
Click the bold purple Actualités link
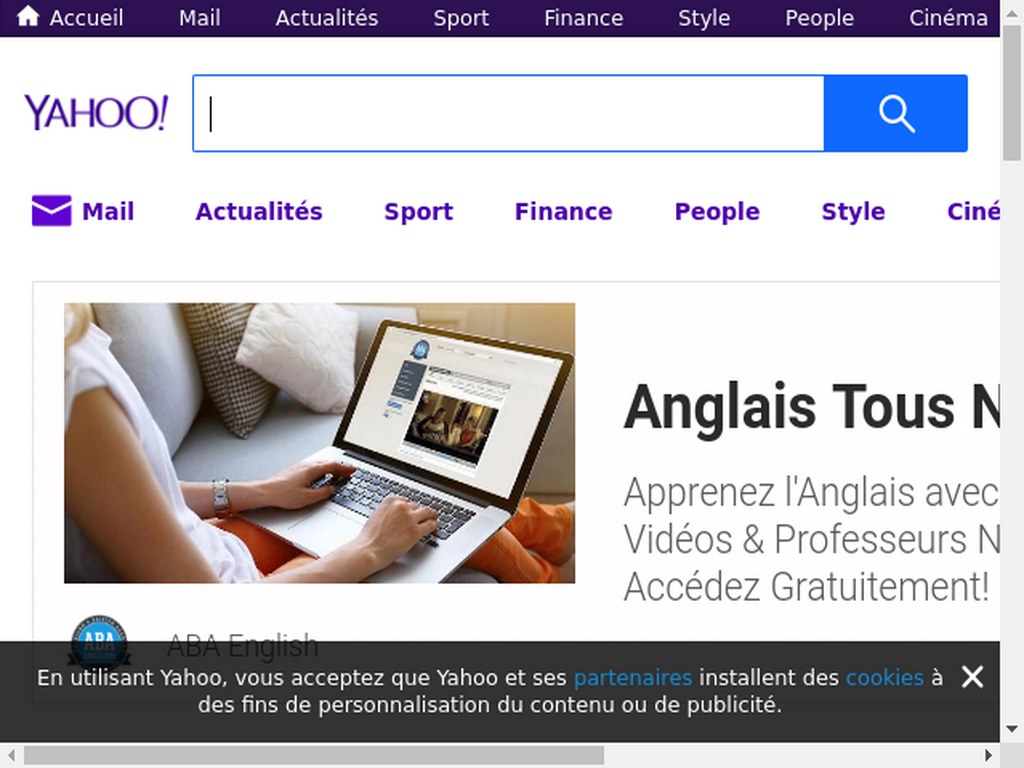click(259, 212)
